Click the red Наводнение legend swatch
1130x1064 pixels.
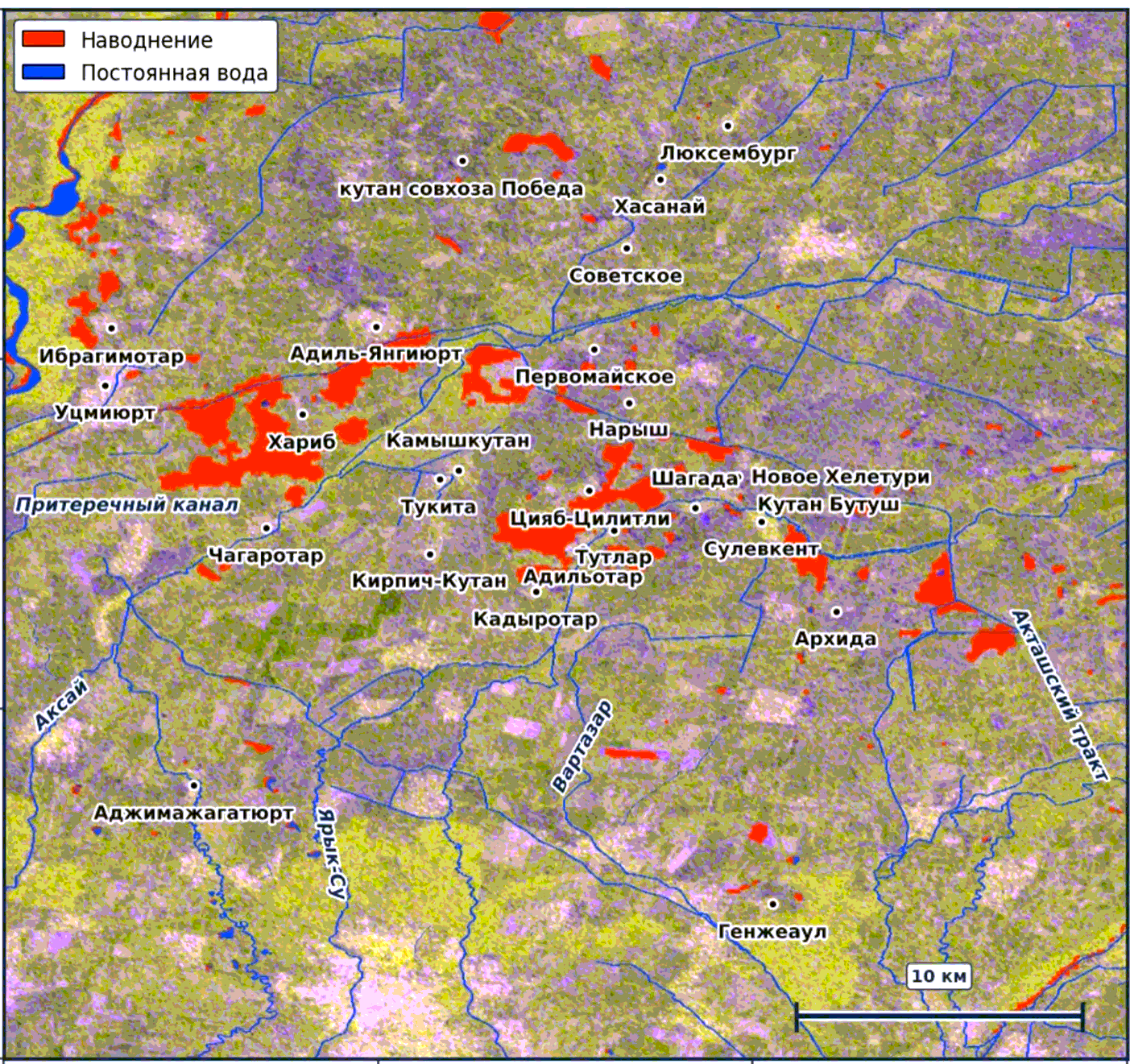pyautogui.click(x=43, y=39)
